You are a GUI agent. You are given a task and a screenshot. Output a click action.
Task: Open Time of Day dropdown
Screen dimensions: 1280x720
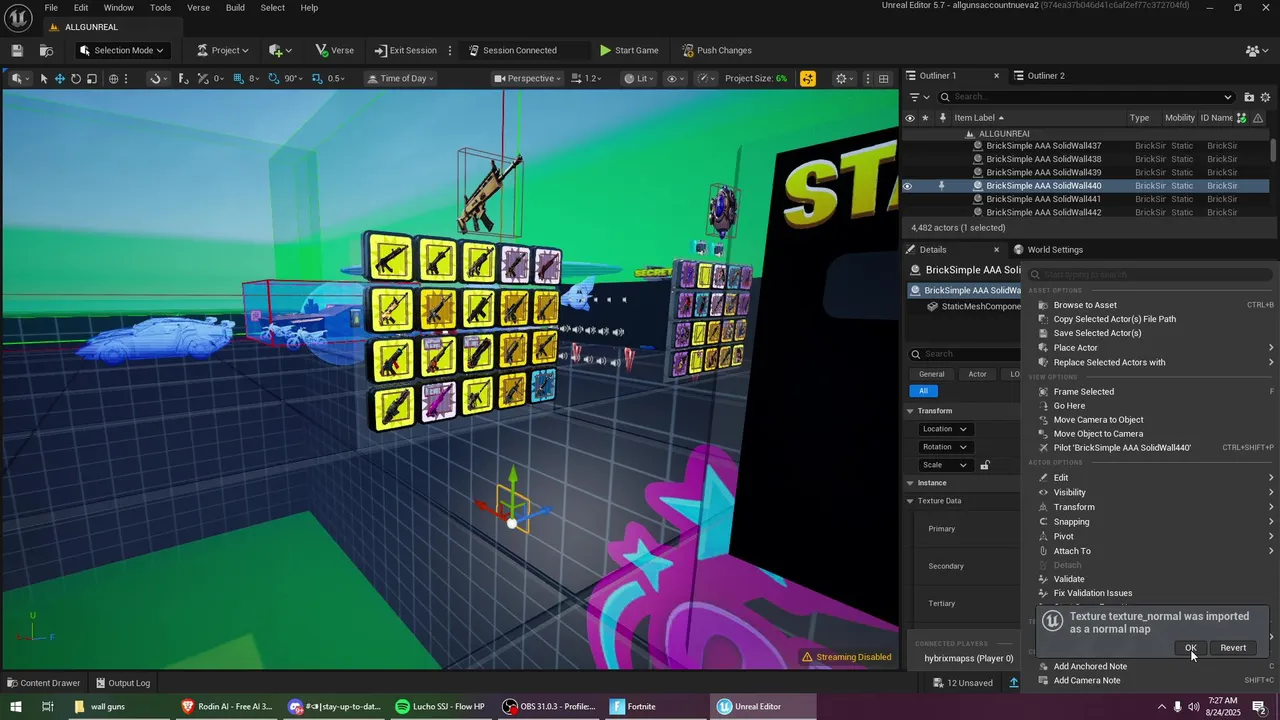(400, 78)
